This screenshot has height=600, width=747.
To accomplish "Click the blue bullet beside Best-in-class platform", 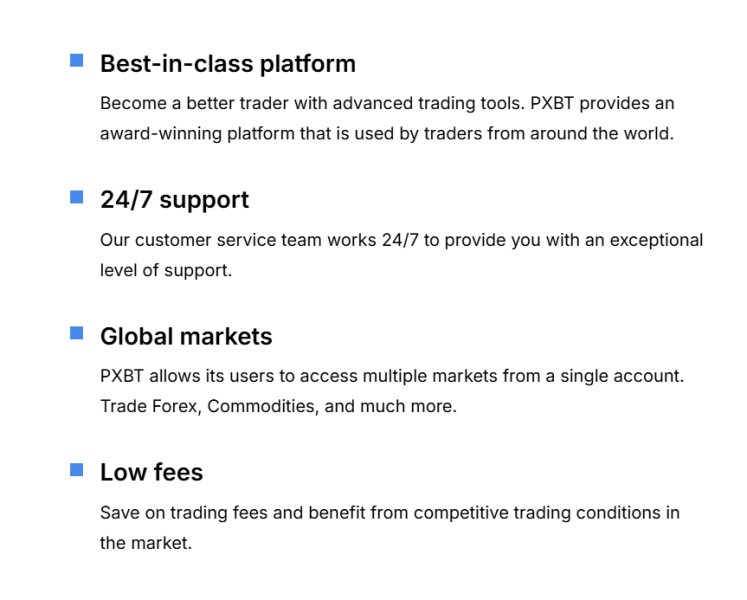I will point(76,61).
